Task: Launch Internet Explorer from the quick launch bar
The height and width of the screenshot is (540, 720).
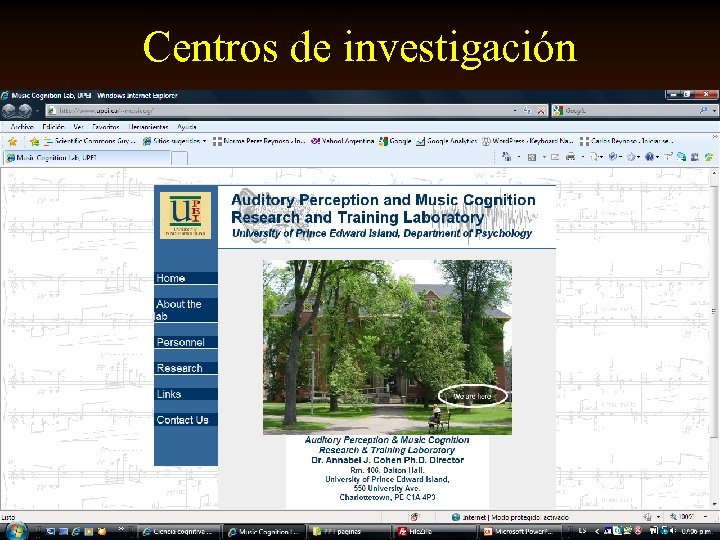Action: point(76,532)
